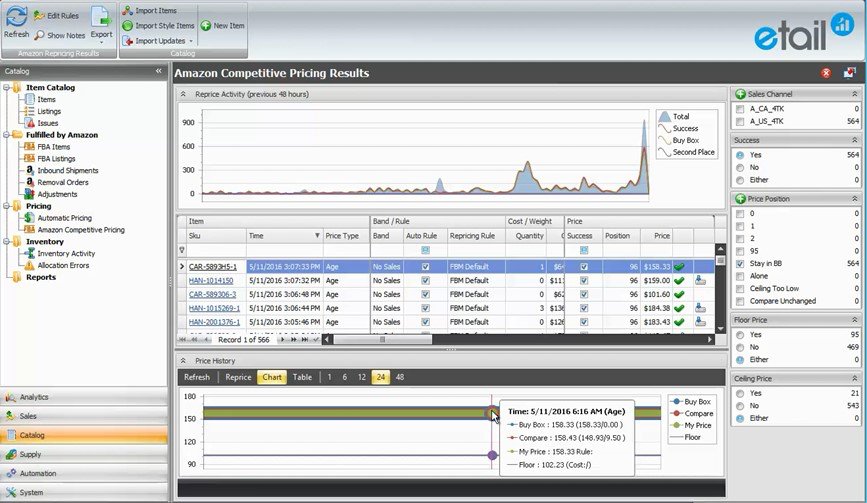Click the Import Updates icon
The image size is (867, 503).
[x=128, y=41]
